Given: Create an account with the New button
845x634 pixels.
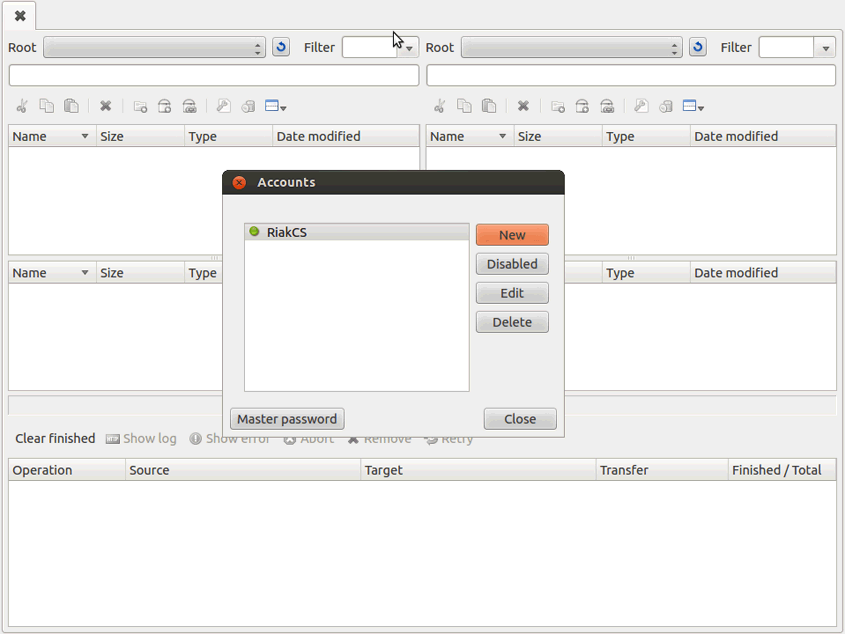Looking at the screenshot, I should [512, 234].
